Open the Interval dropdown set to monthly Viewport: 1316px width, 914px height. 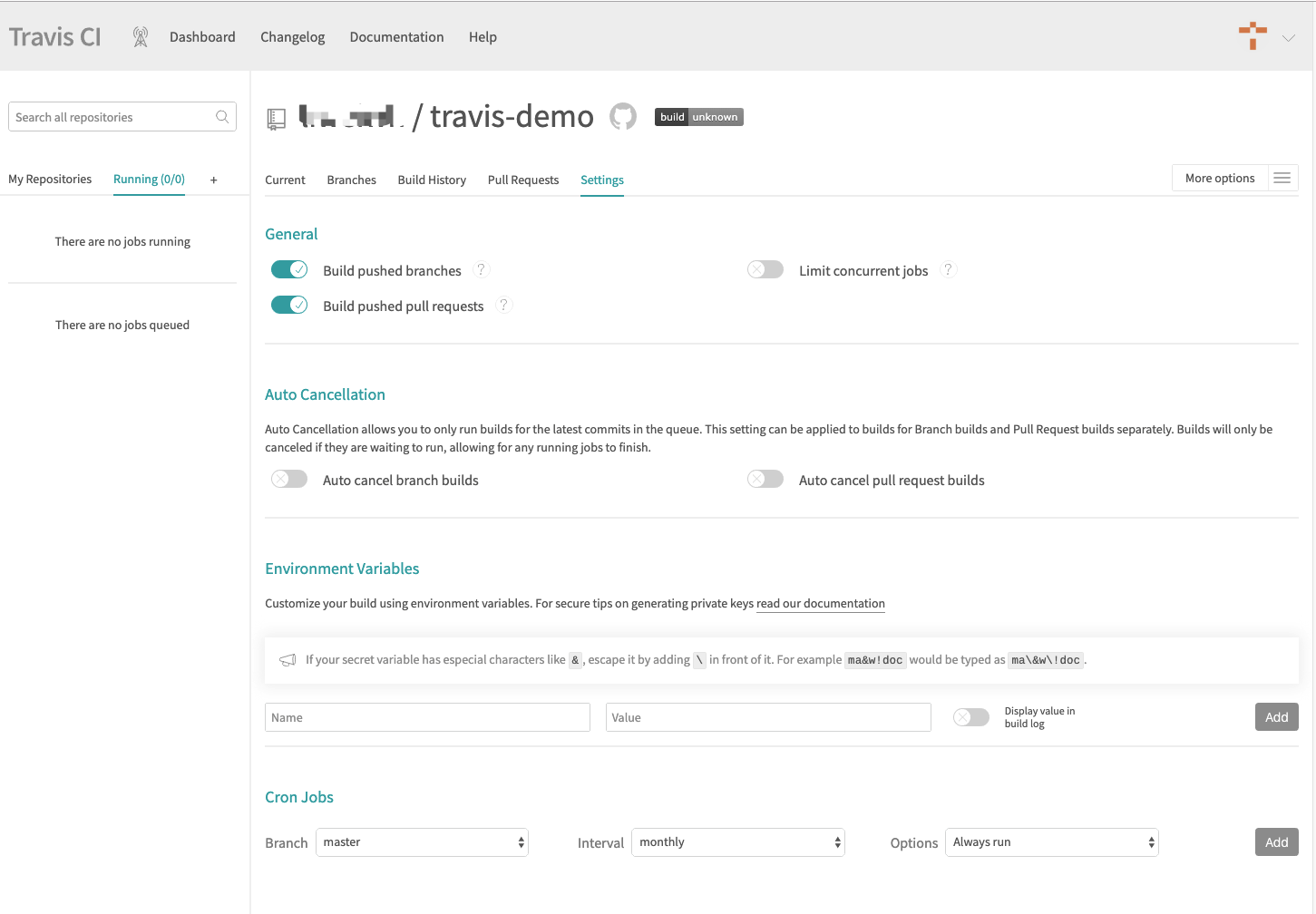[737, 841]
